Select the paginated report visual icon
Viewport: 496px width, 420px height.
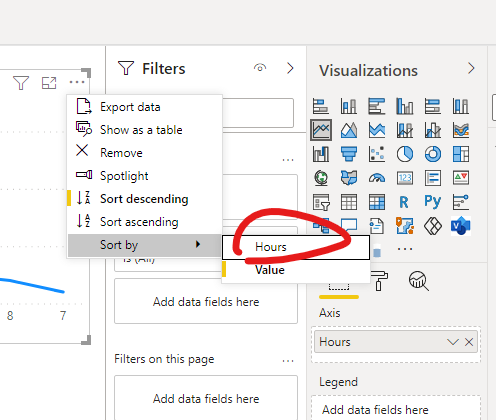[x=377, y=226]
